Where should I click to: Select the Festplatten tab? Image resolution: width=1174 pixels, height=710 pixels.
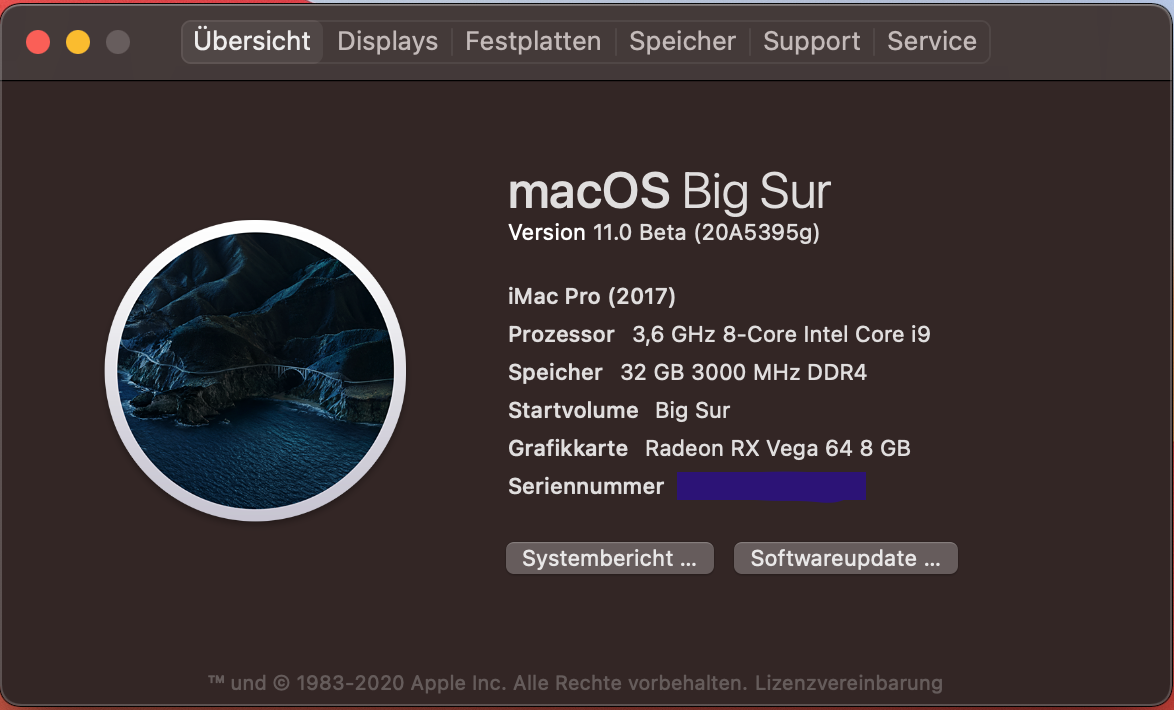pyautogui.click(x=533, y=42)
